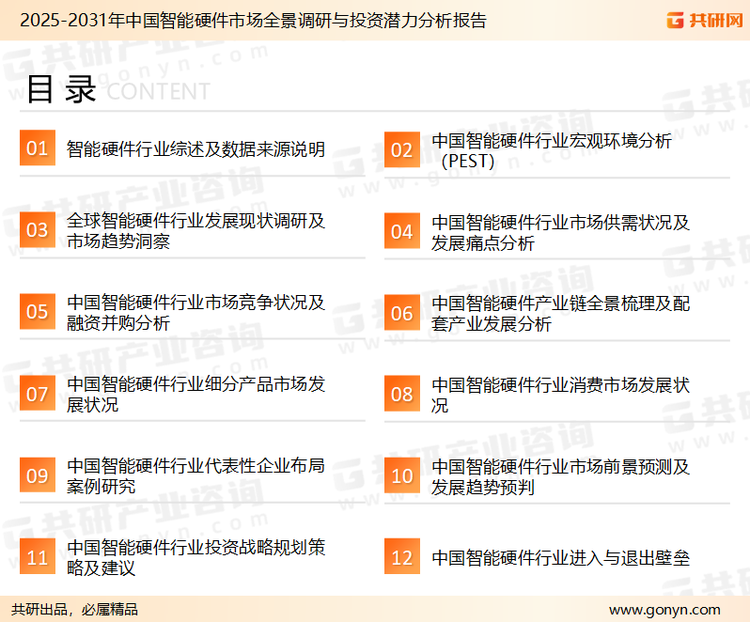Open chapter 中国智能硬件行业消费市场发展状况
The height and width of the screenshot is (622, 750).
[560, 395]
